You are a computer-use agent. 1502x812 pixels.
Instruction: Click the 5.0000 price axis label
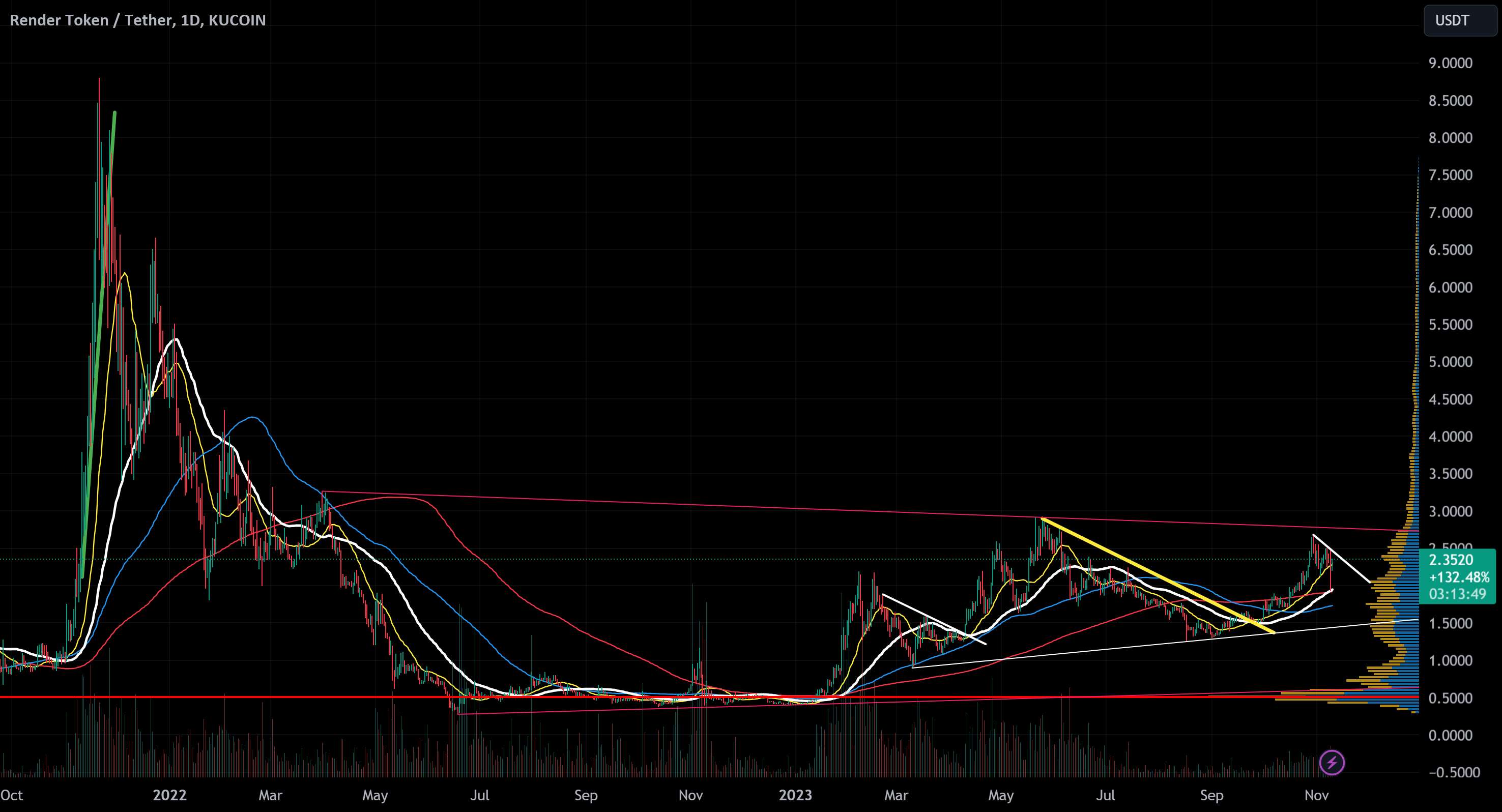click(1450, 362)
